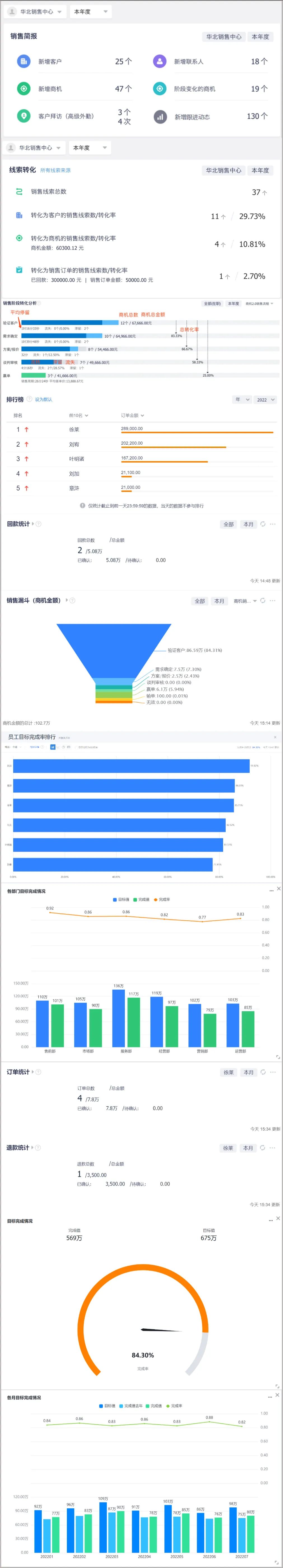Select 华北销售中心 tag in 线索转化

coord(223,171)
